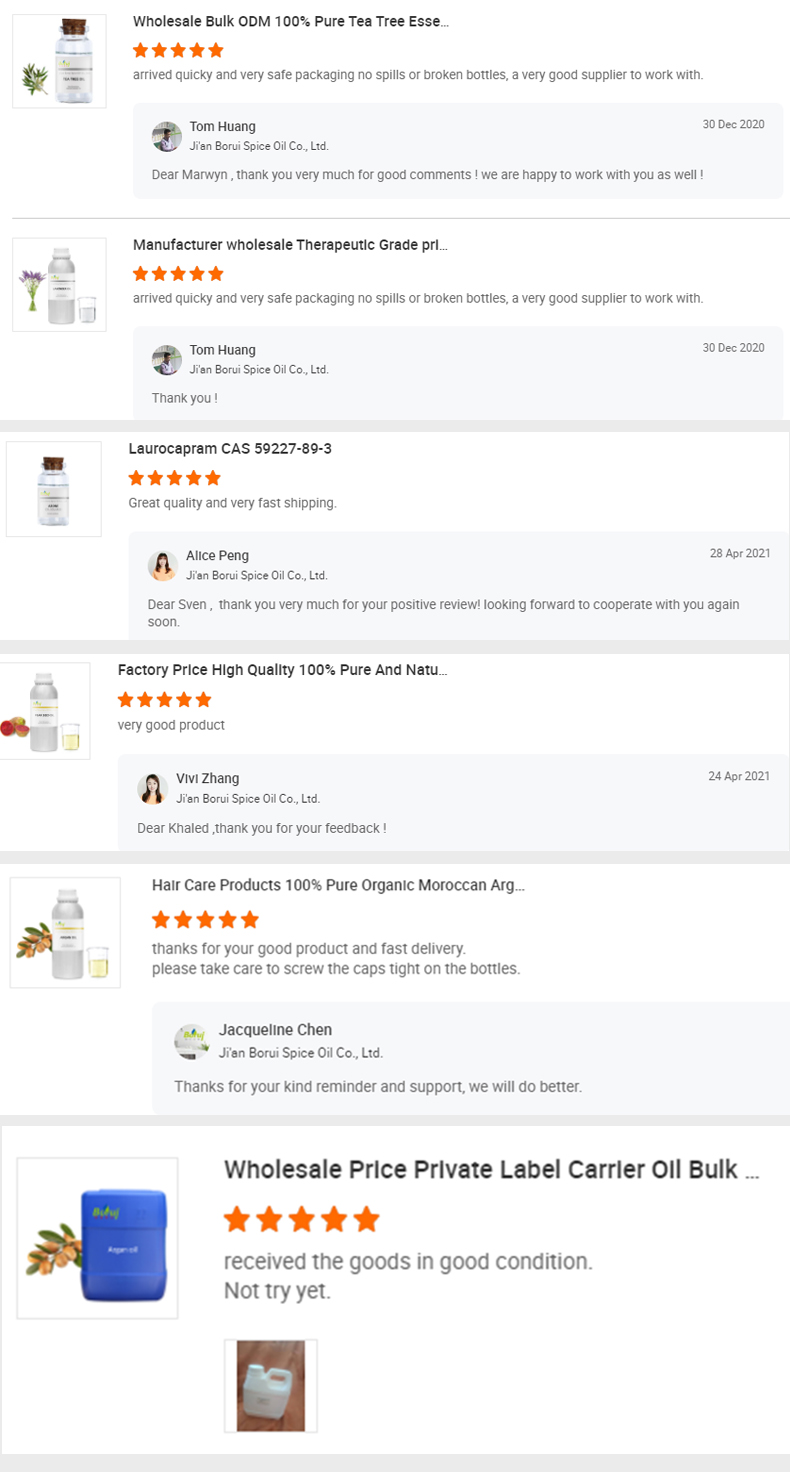Open "Hair Care Products 100% Pure Organic Moroccan" title

click(x=338, y=885)
